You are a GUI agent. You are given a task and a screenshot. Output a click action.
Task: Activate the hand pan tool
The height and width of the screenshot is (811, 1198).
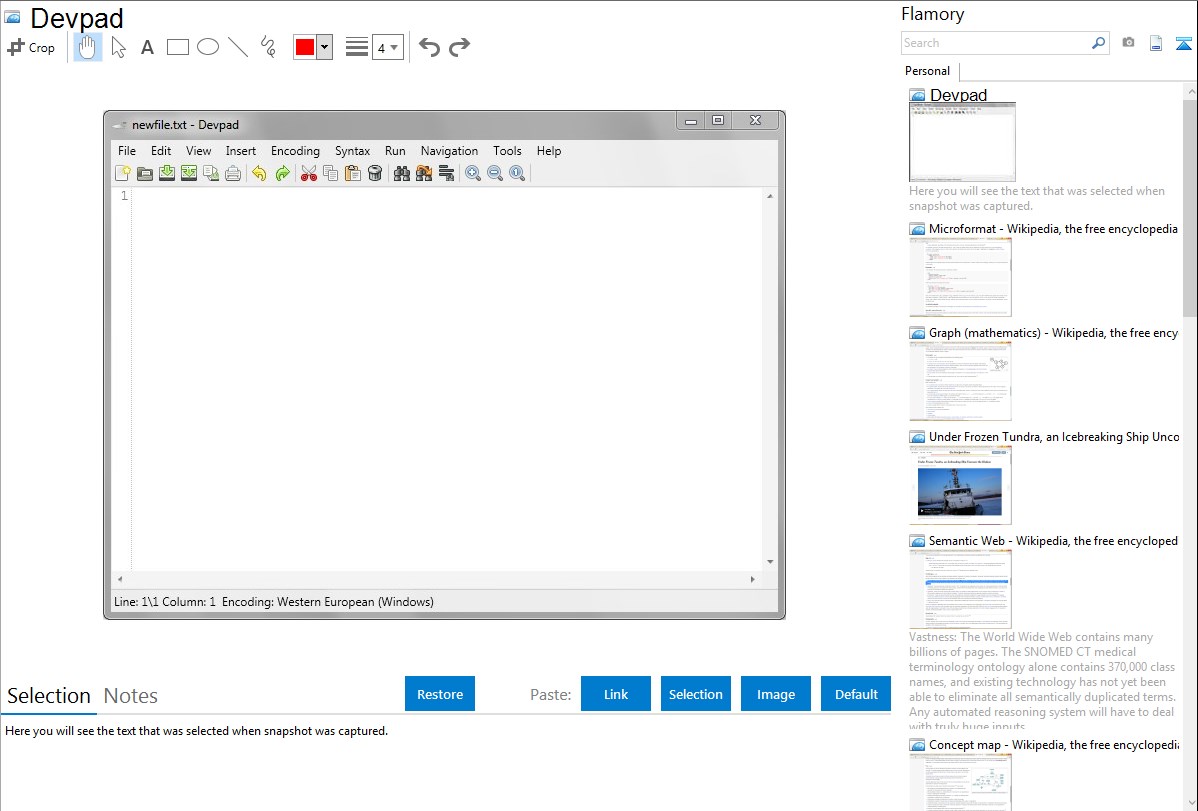pyautogui.click(x=87, y=47)
